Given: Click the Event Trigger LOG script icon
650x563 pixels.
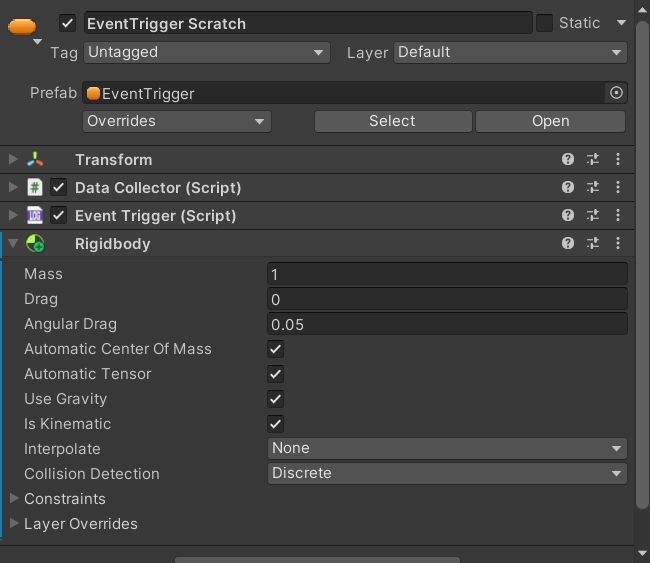Looking at the screenshot, I should tap(35, 216).
